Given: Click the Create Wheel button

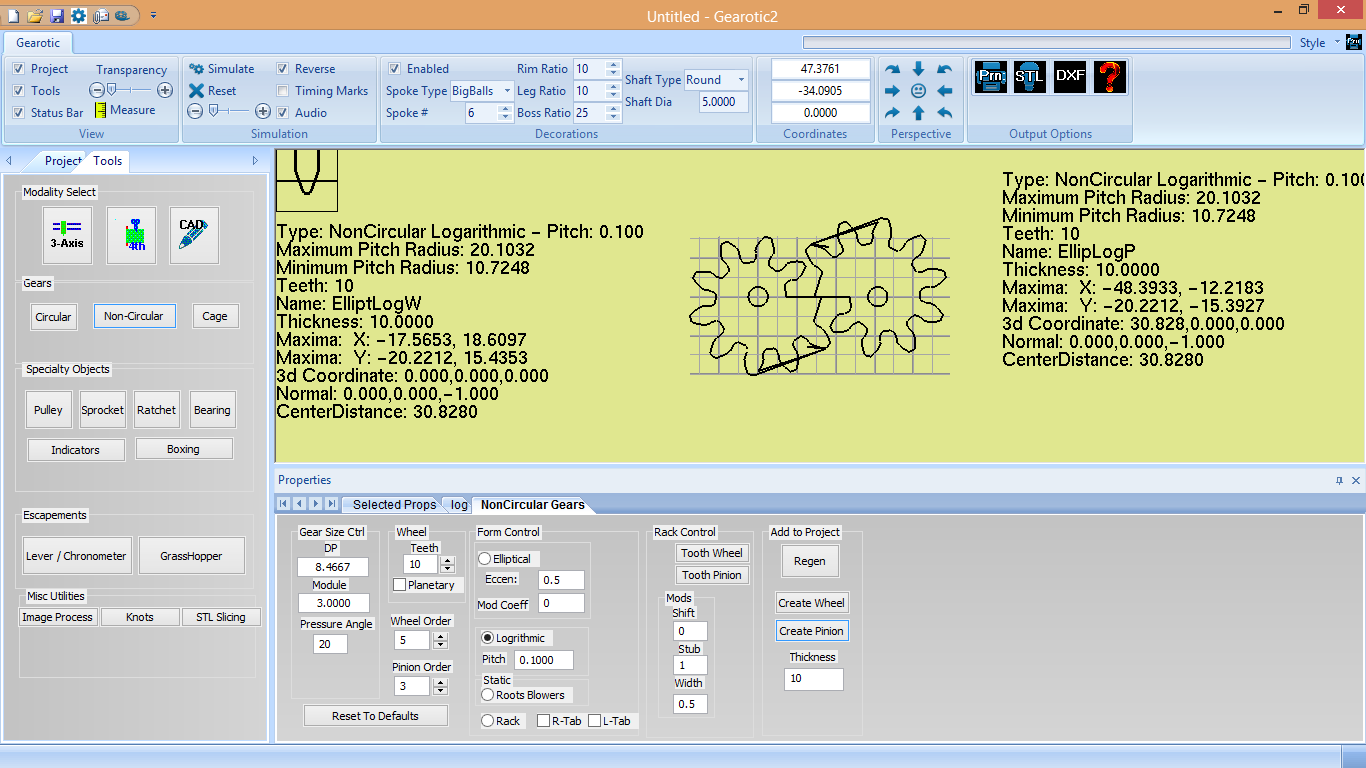Looking at the screenshot, I should [811, 603].
